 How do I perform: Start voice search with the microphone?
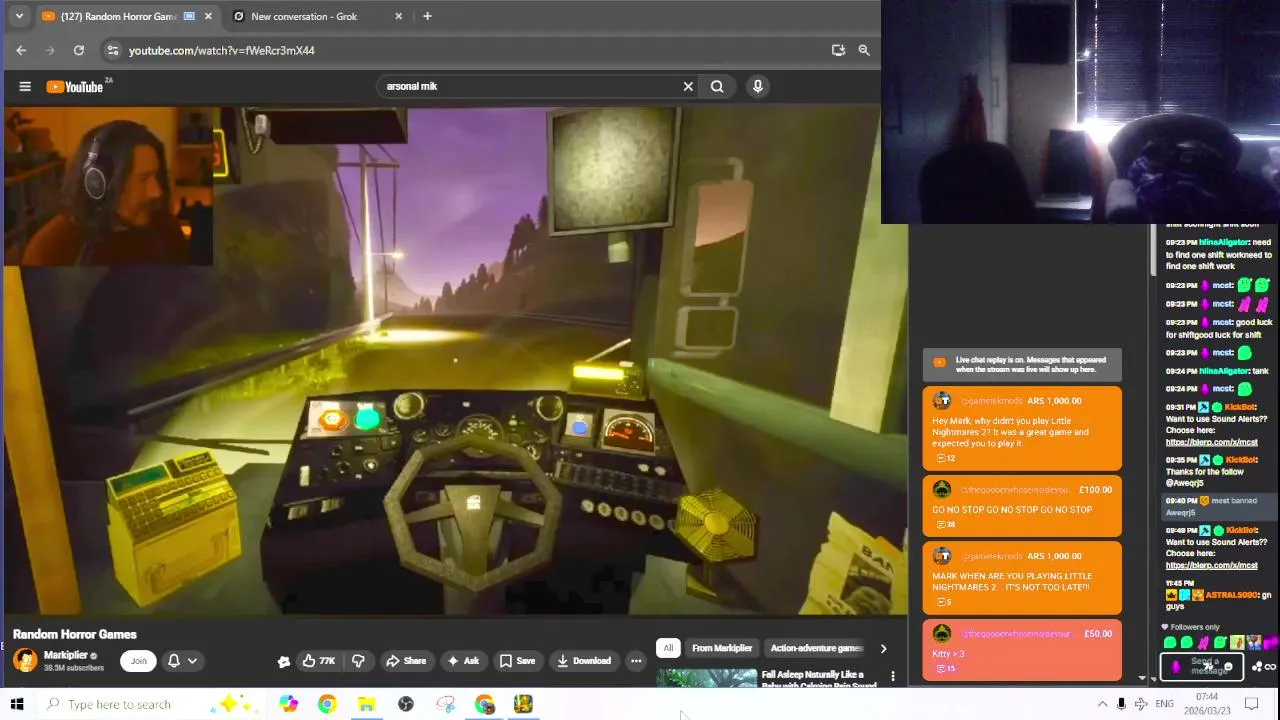pos(758,86)
